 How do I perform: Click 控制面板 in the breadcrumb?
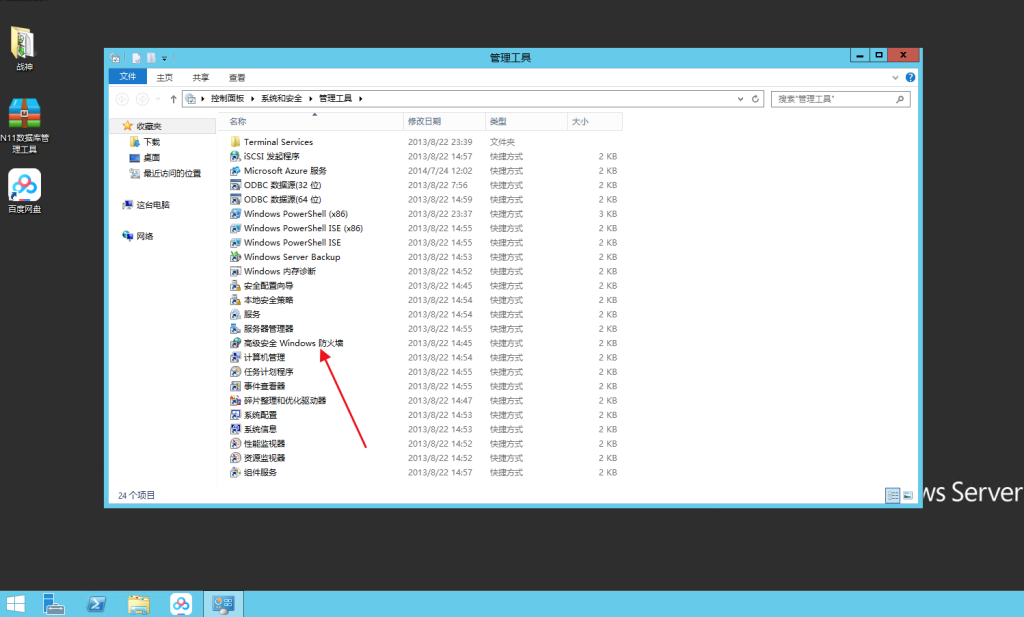click(227, 99)
